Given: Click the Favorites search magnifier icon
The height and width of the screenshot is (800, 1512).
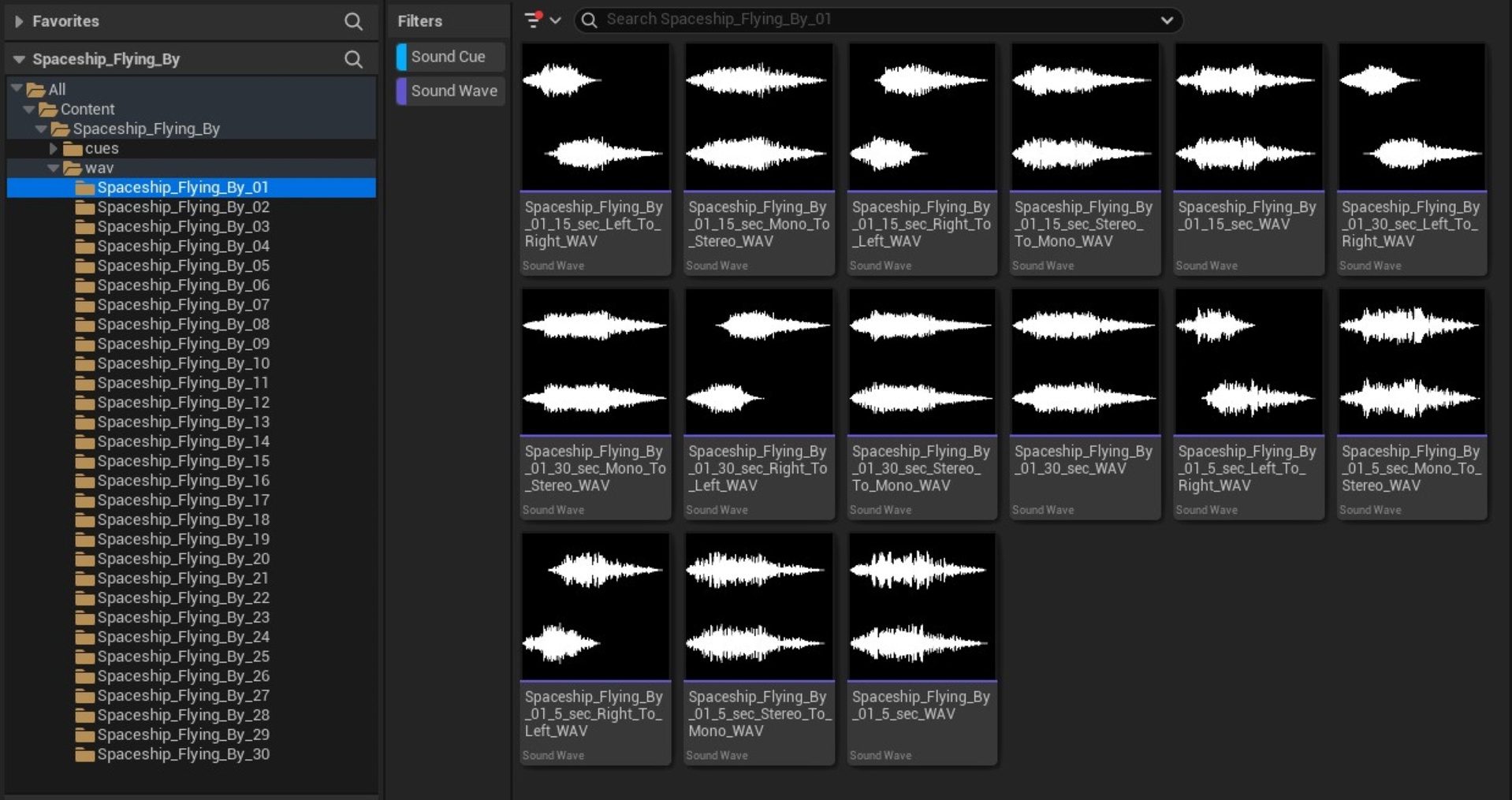Looking at the screenshot, I should 353,22.
